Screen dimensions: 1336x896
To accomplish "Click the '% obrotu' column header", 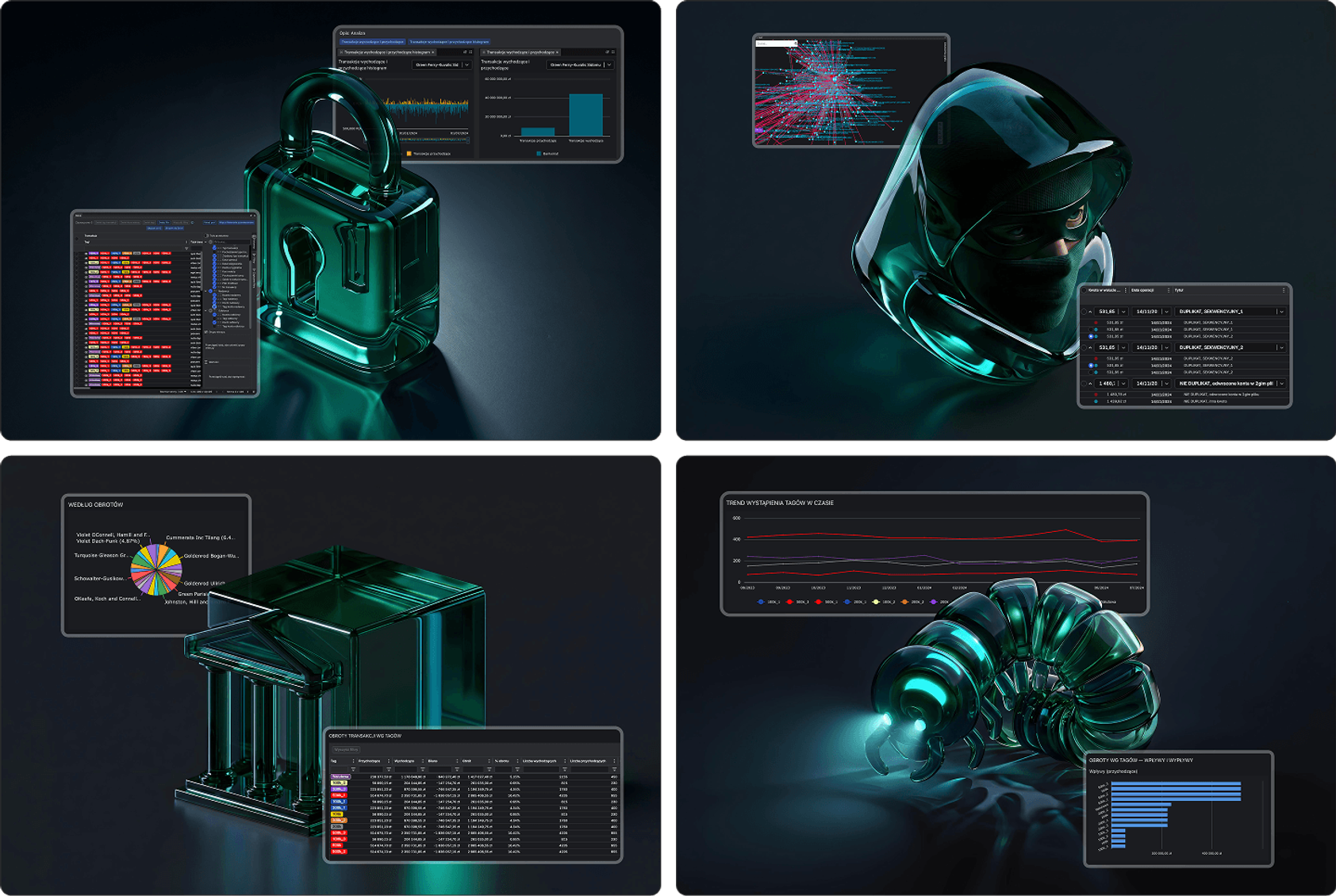I will coord(502,761).
